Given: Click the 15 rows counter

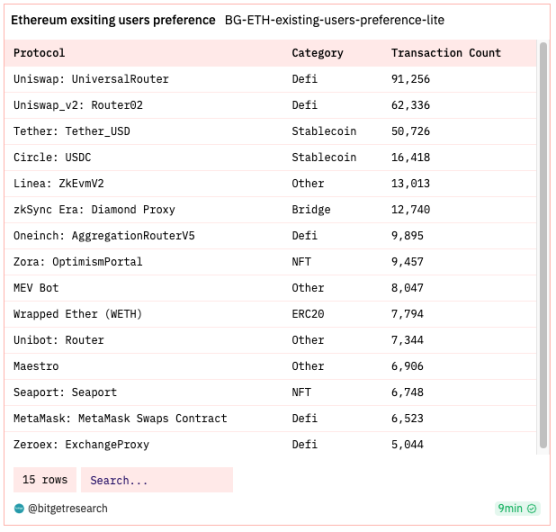Looking at the screenshot, I should [45, 480].
